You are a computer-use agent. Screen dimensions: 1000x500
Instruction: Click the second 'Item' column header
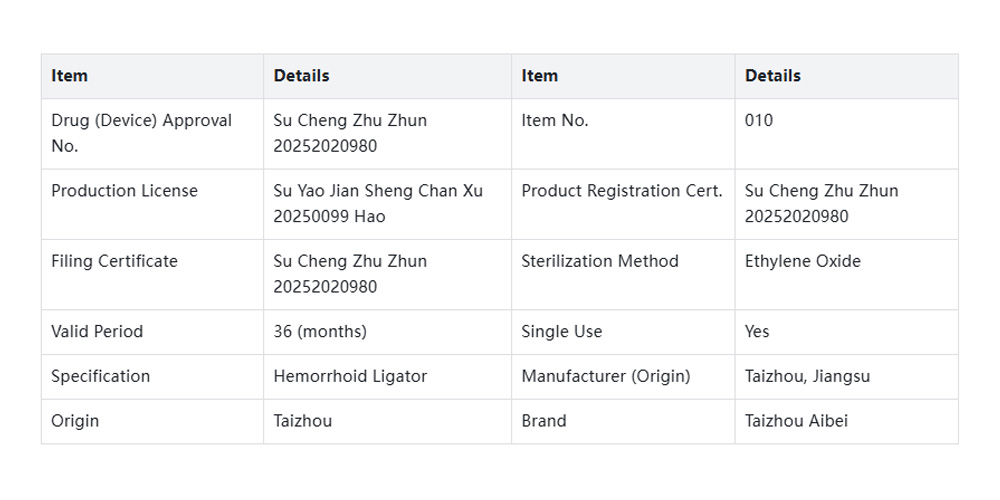click(x=540, y=76)
